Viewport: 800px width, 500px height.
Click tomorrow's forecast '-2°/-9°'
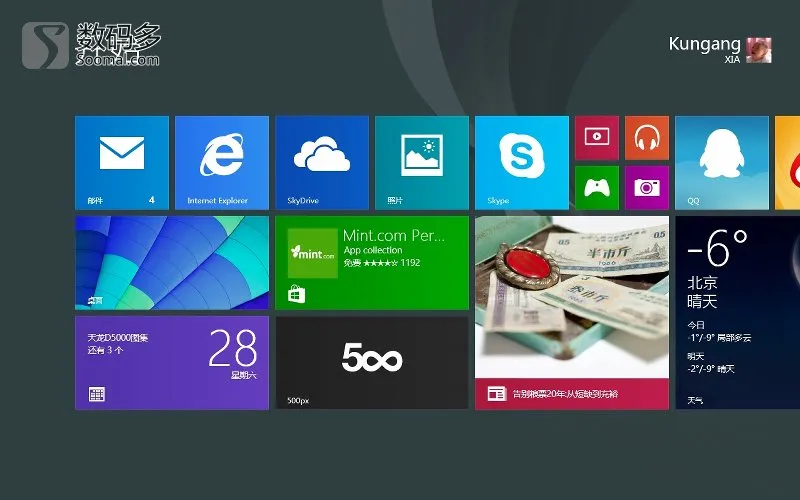[x=700, y=369]
